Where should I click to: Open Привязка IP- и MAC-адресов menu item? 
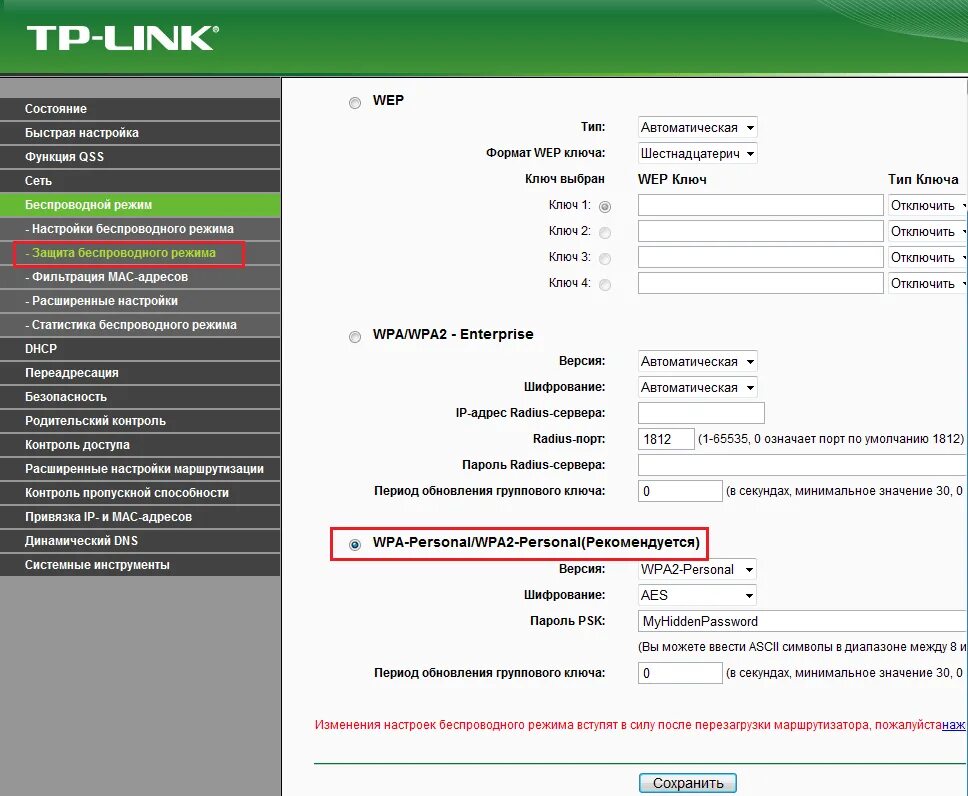point(140,517)
